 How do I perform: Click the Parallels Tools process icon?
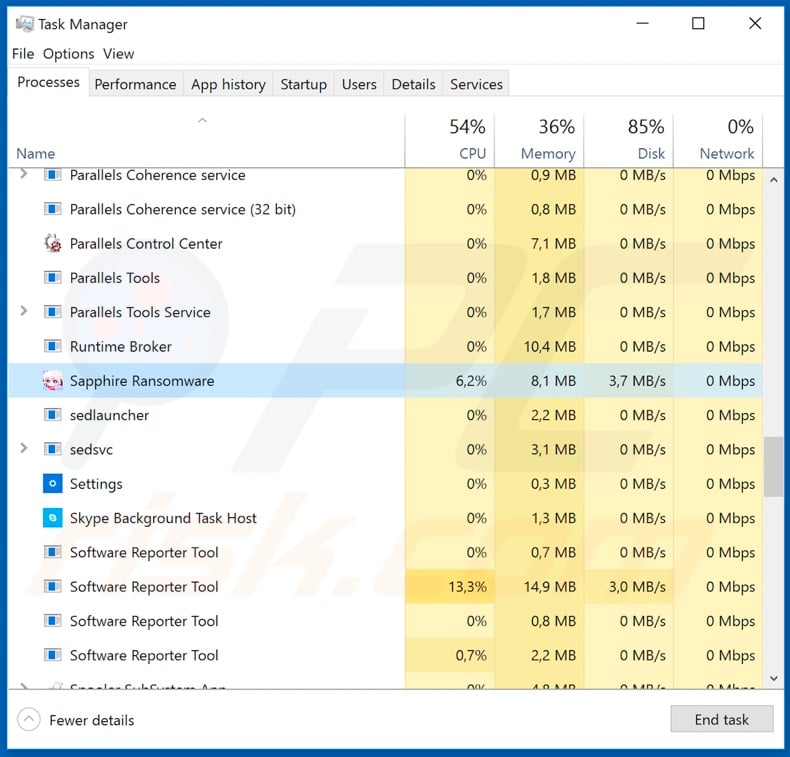pyautogui.click(x=52, y=278)
